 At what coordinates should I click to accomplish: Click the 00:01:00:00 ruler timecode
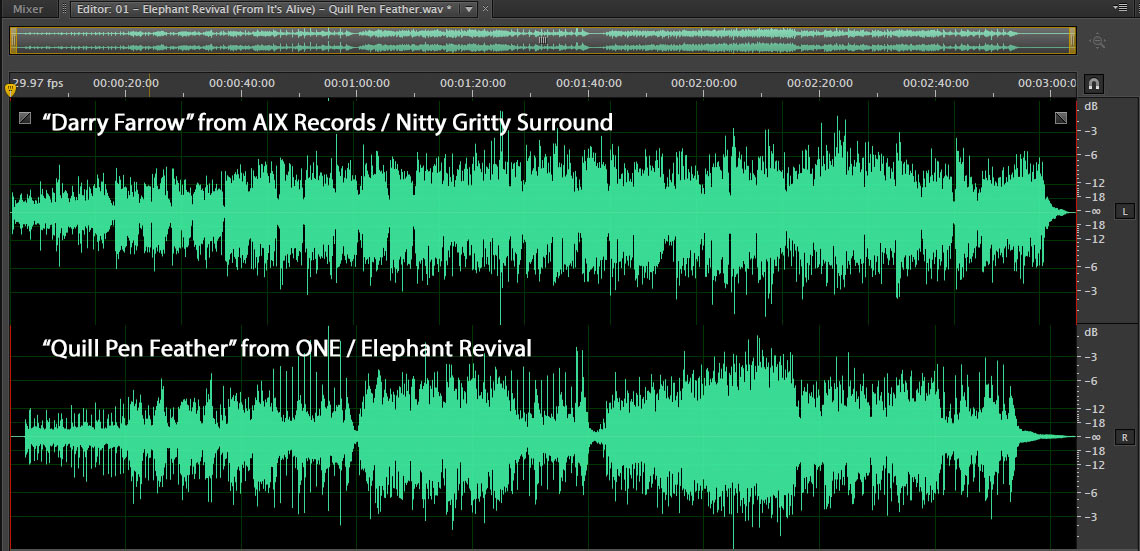pyautogui.click(x=357, y=84)
